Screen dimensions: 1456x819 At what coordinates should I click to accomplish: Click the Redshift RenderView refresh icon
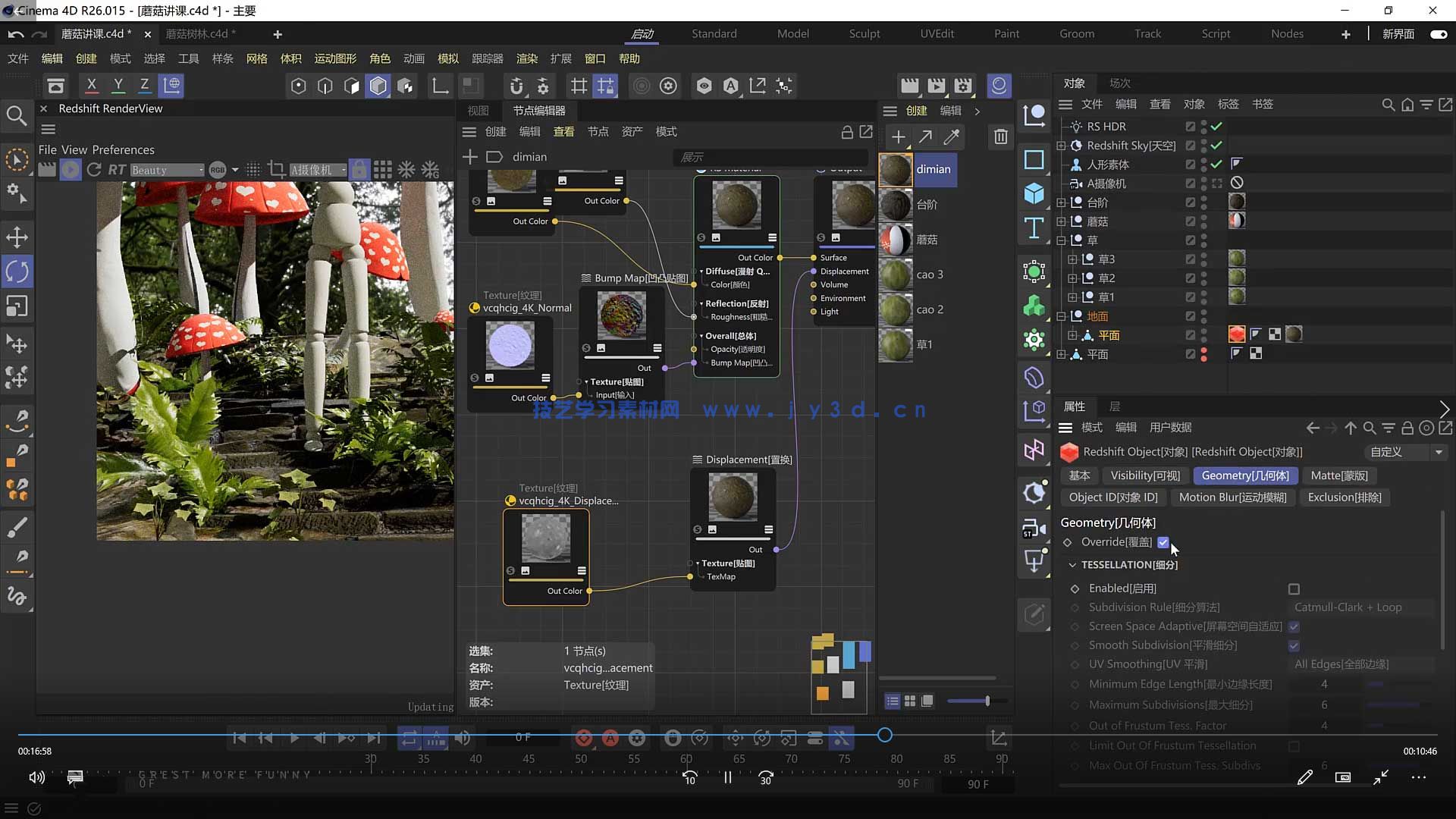pos(94,170)
